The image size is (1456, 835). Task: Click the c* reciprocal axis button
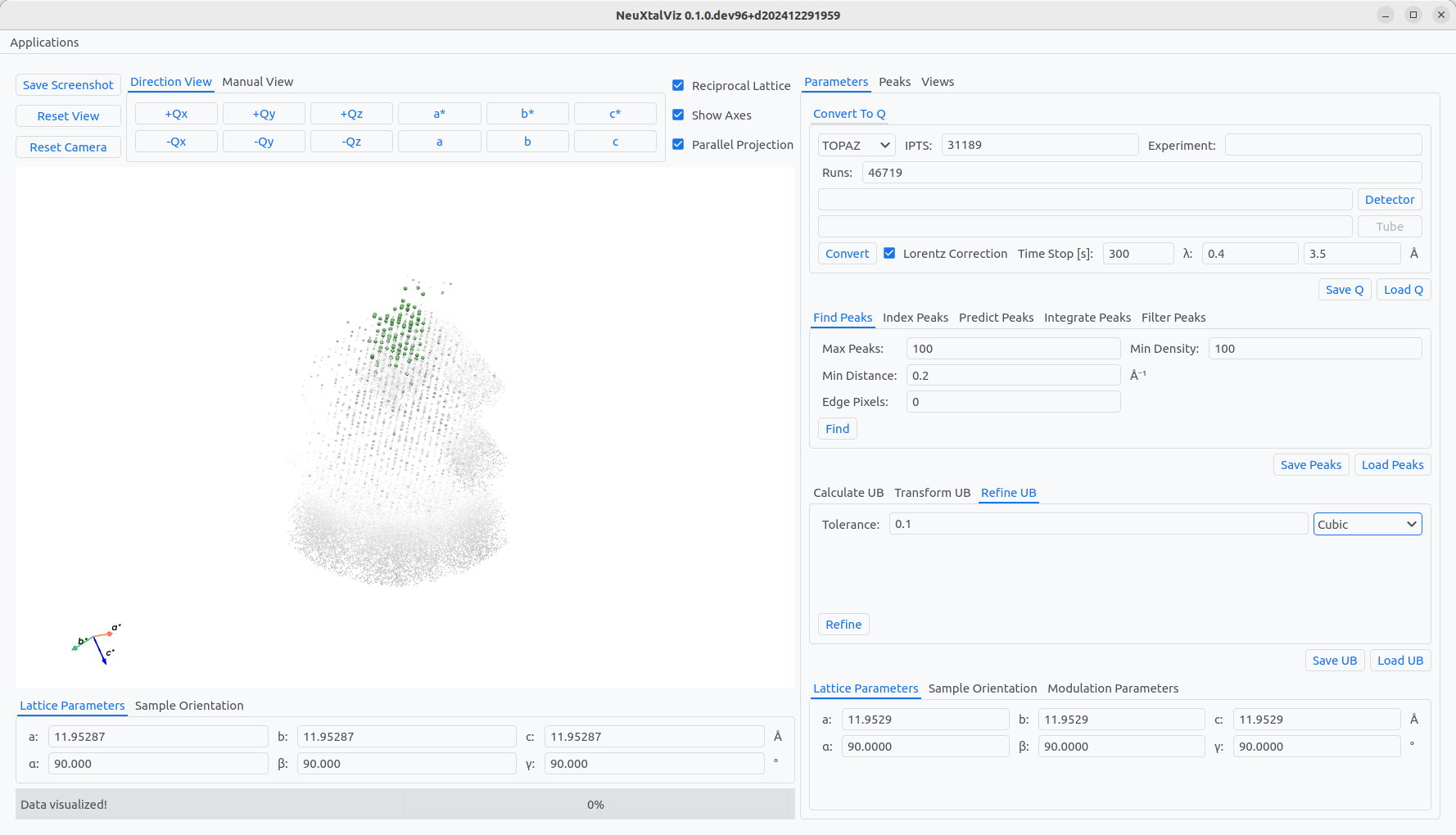[x=615, y=114]
